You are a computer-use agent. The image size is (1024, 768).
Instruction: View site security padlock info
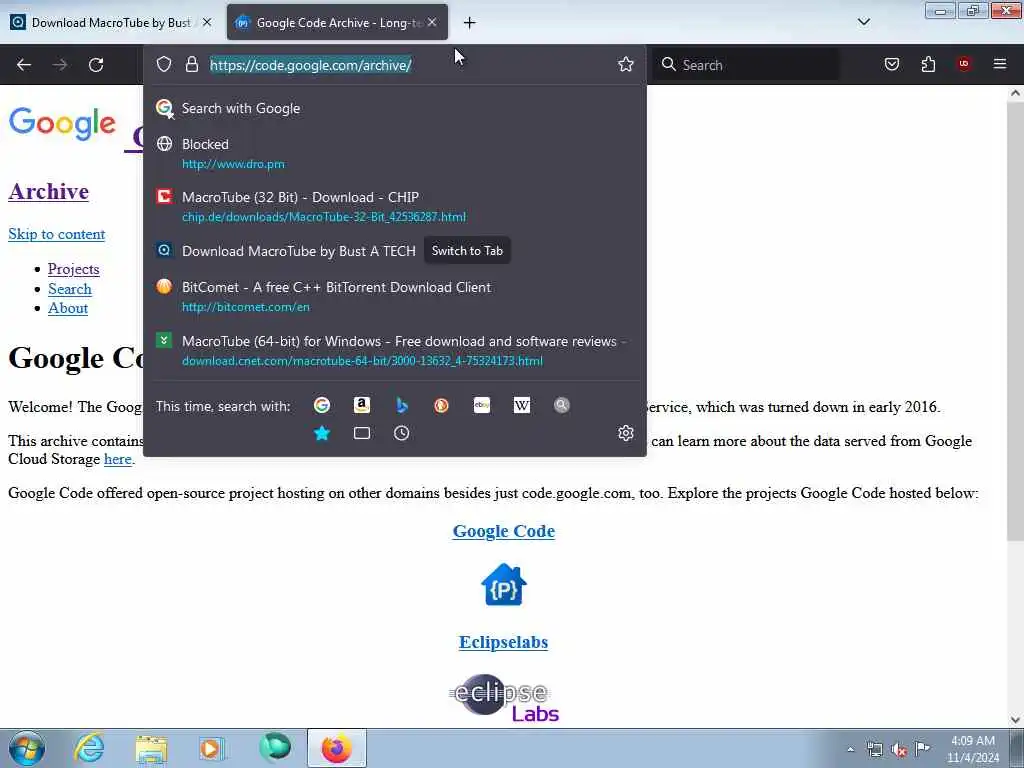point(191,64)
